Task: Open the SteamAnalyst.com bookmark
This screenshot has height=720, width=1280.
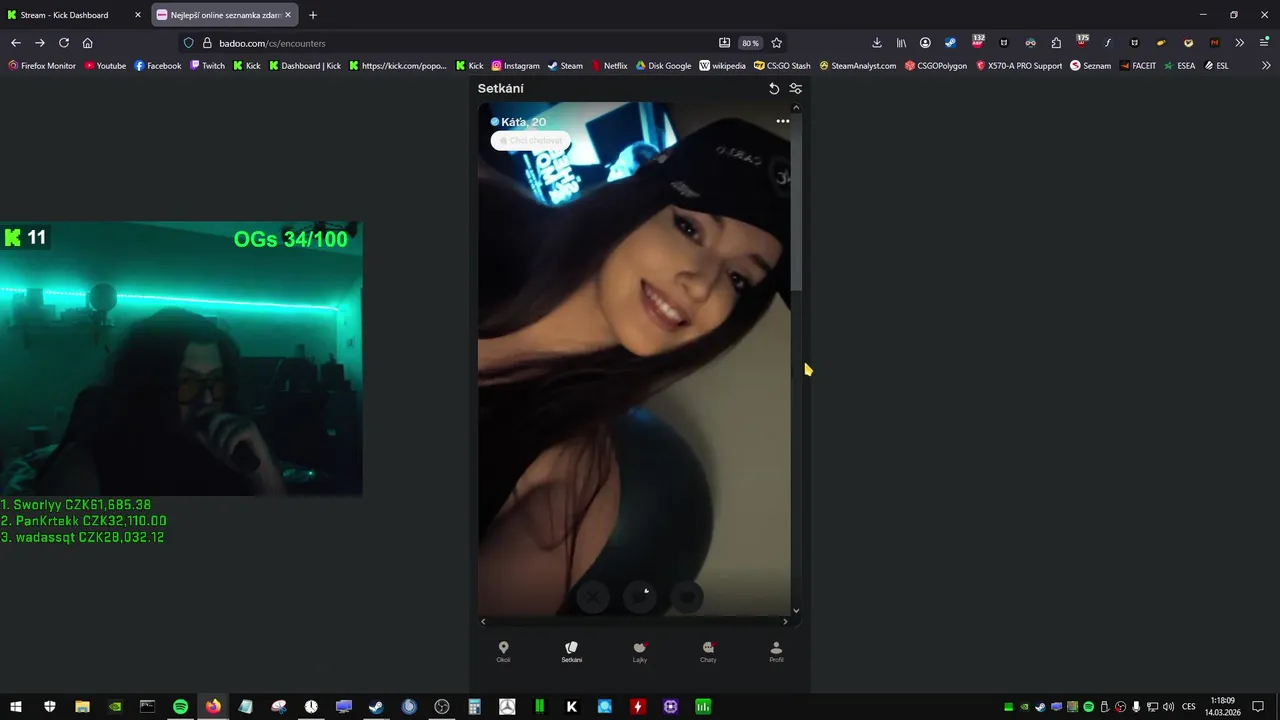Action: (858, 66)
